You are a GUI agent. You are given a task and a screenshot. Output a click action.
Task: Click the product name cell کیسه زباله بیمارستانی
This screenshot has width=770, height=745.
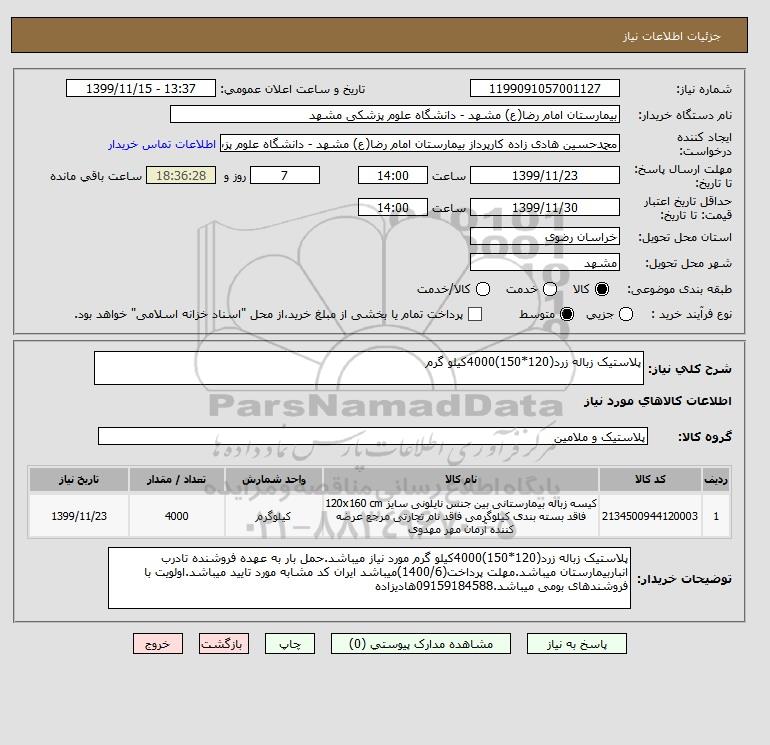[x=461, y=516]
